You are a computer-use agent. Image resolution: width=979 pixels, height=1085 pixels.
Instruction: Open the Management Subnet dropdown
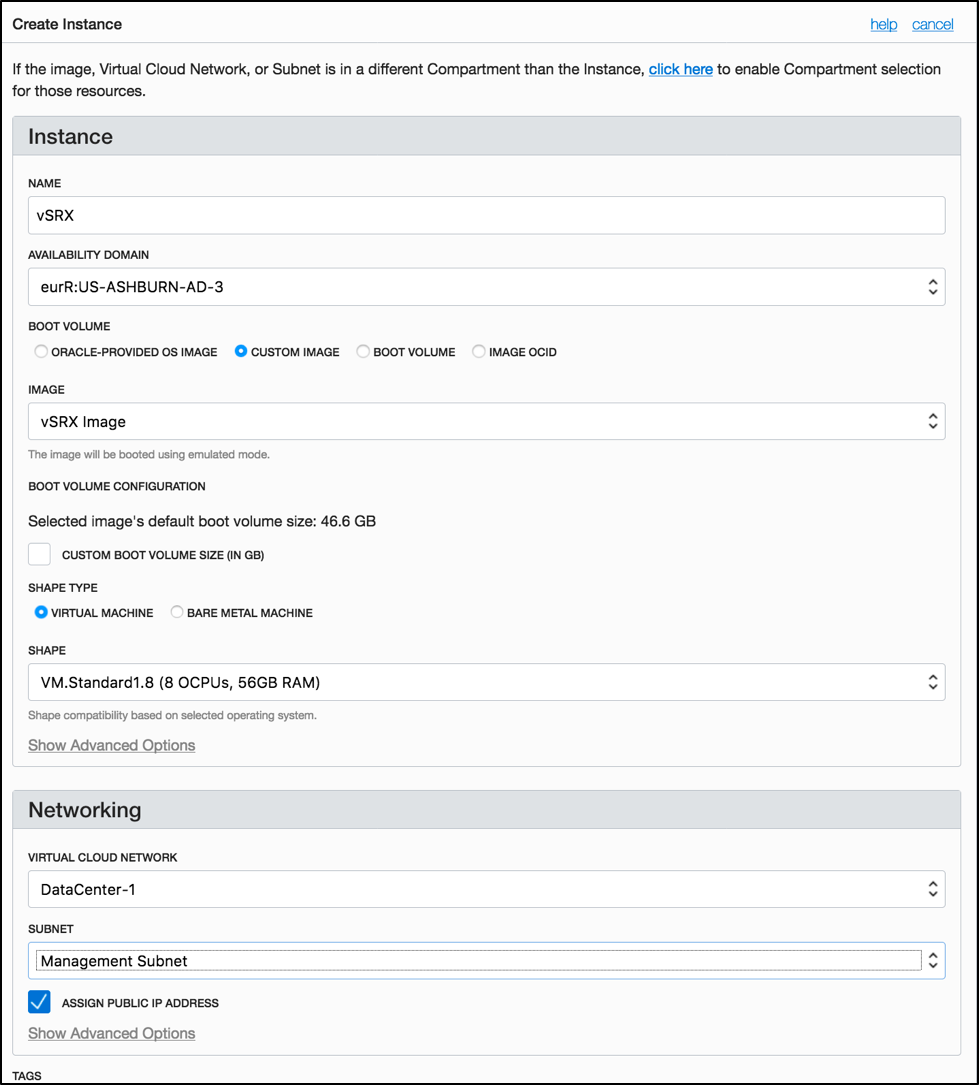(x=486, y=960)
